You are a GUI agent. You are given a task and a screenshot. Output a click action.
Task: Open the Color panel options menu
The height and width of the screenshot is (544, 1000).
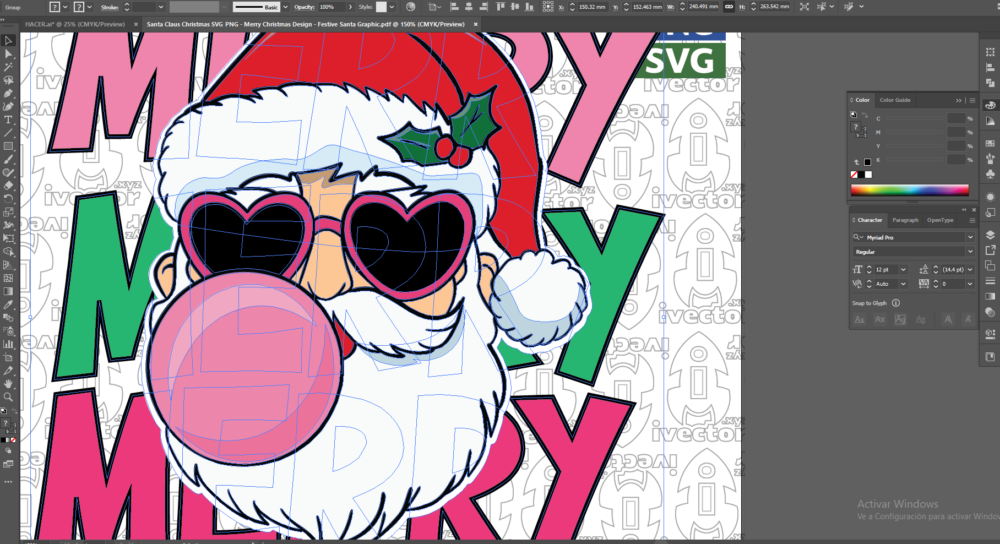(x=972, y=100)
